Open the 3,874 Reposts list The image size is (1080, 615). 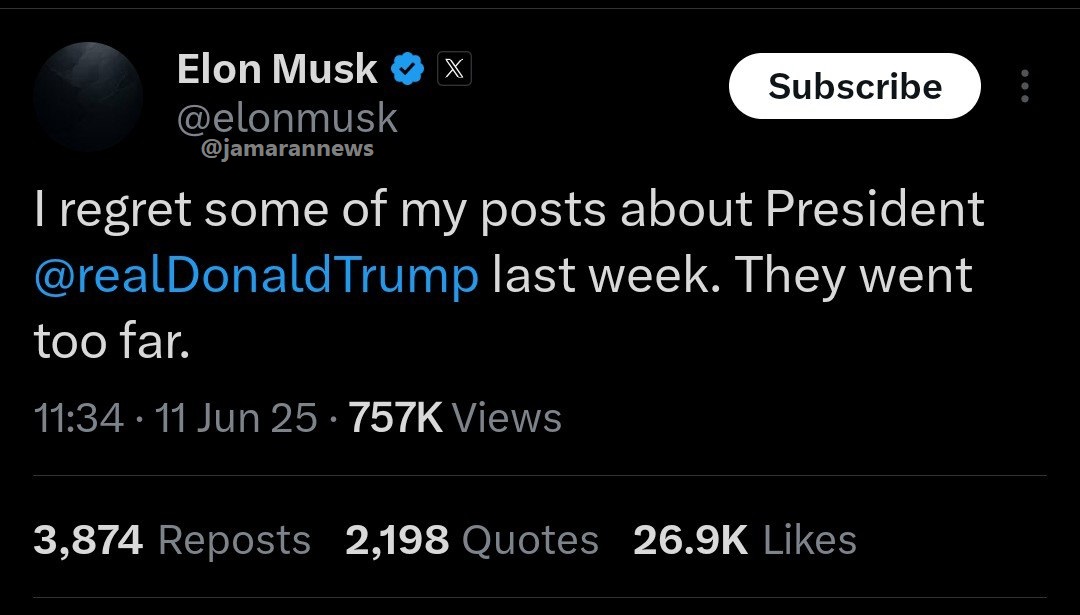(x=172, y=540)
